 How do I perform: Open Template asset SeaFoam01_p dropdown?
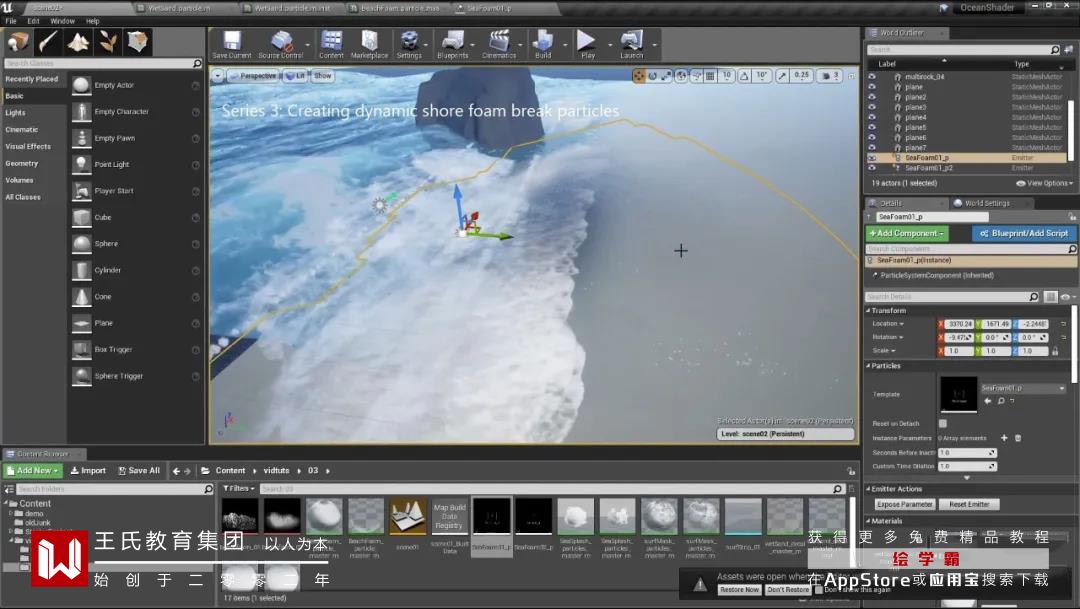[x=1023, y=388]
